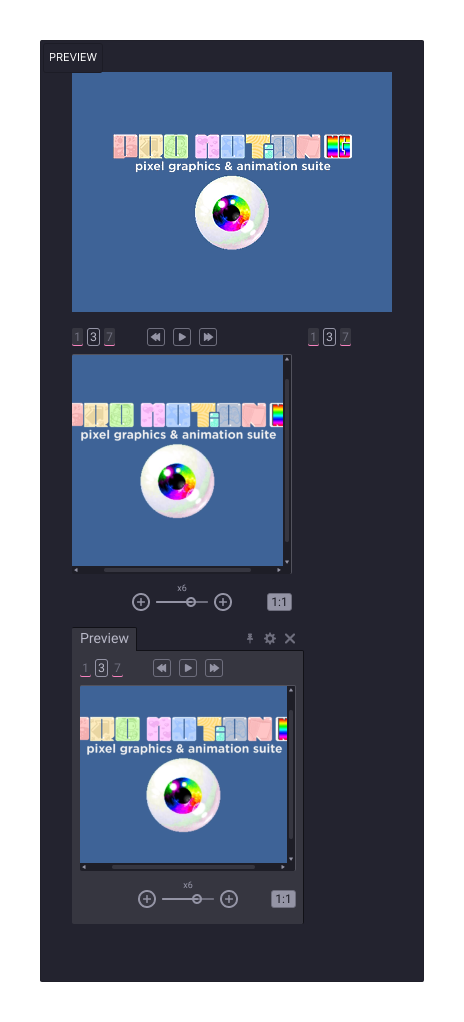The height and width of the screenshot is (1022, 464).
Task: Click the right arrow of the middle preview's horizontal scrollbar
Action: (x=279, y=570)
